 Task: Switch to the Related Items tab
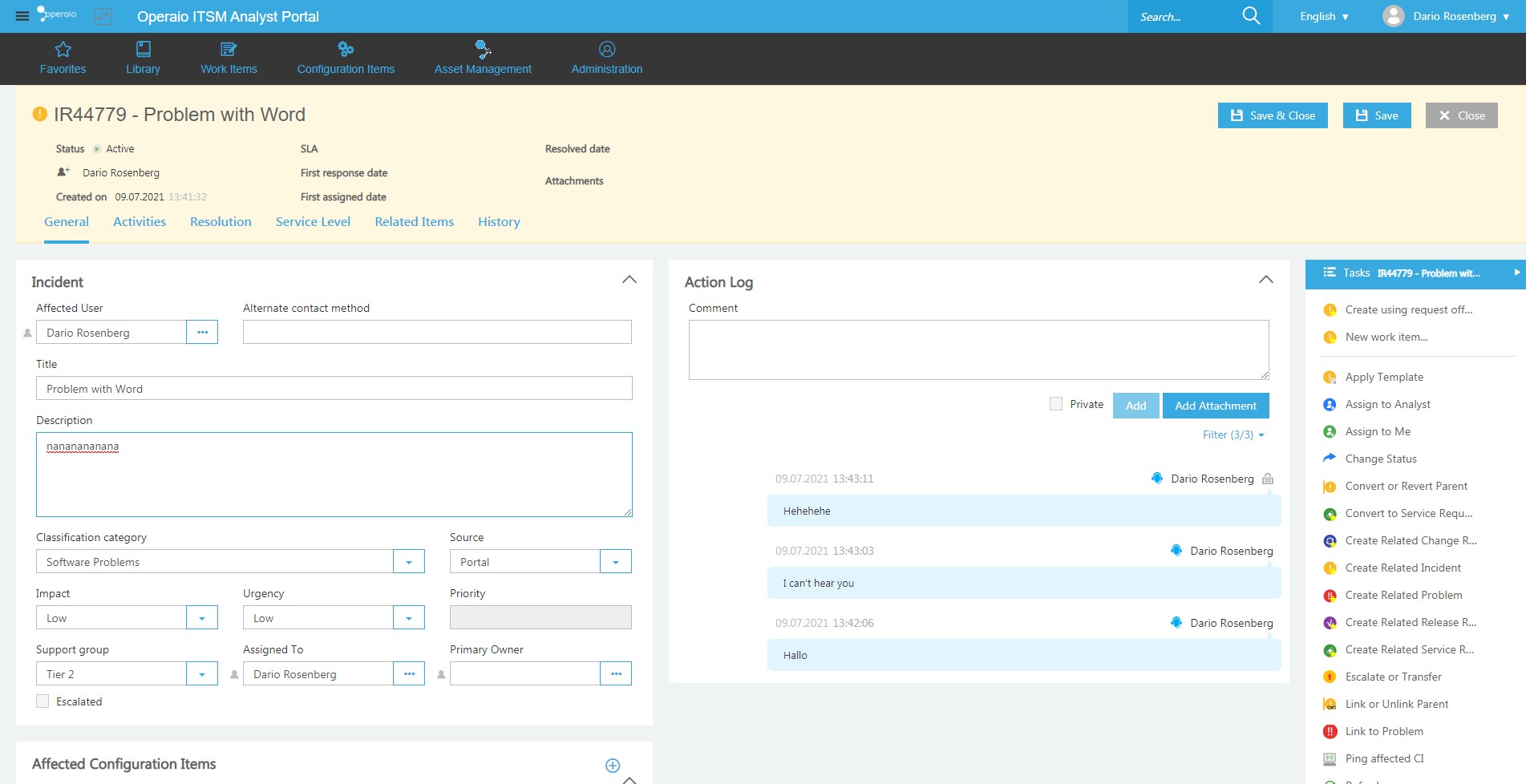(414, 222)
